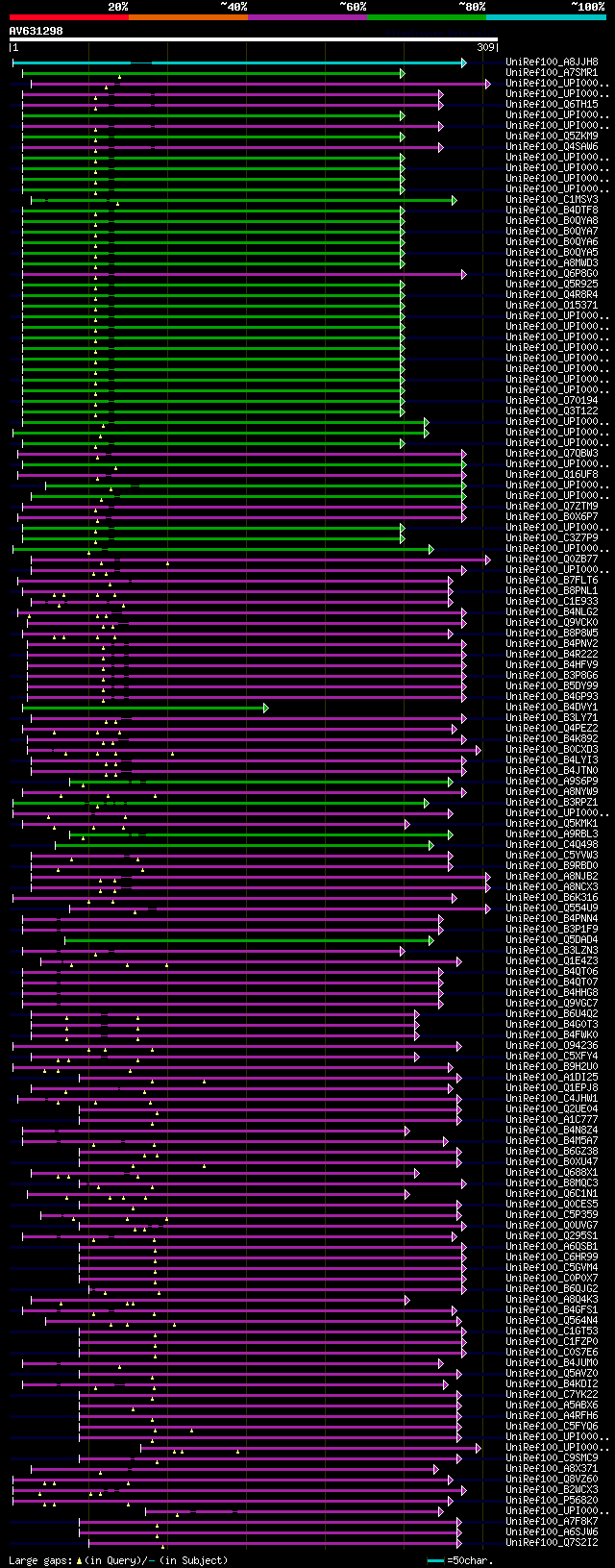Viewport: 615px width, 1568px height.
Task: Select the UniRef100_B0X6P7 label
Action: 552,517
